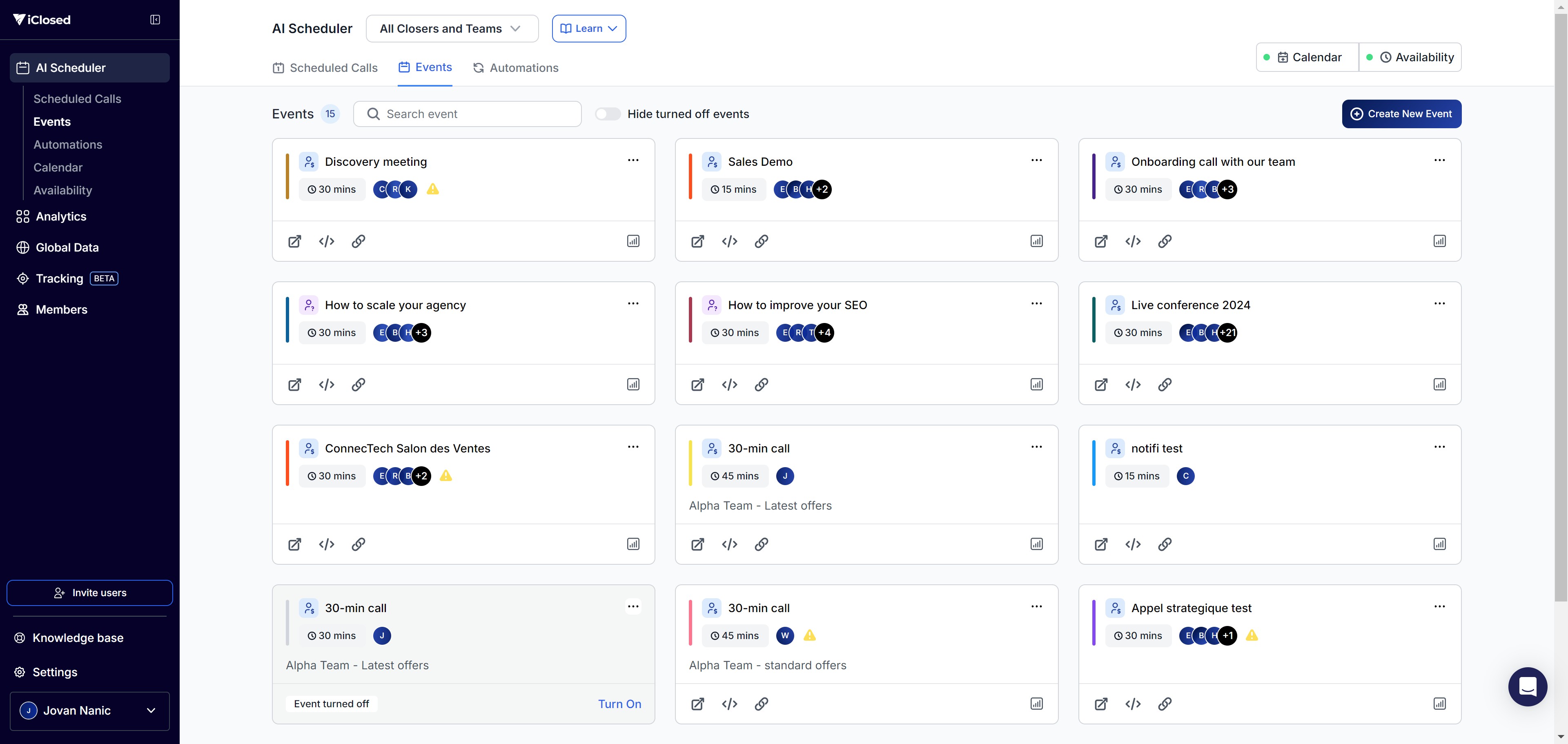This screenshot has width=1568, height=744.
Task: Open edit page for Onboarding call event
Action: [x=1100, y=241]
